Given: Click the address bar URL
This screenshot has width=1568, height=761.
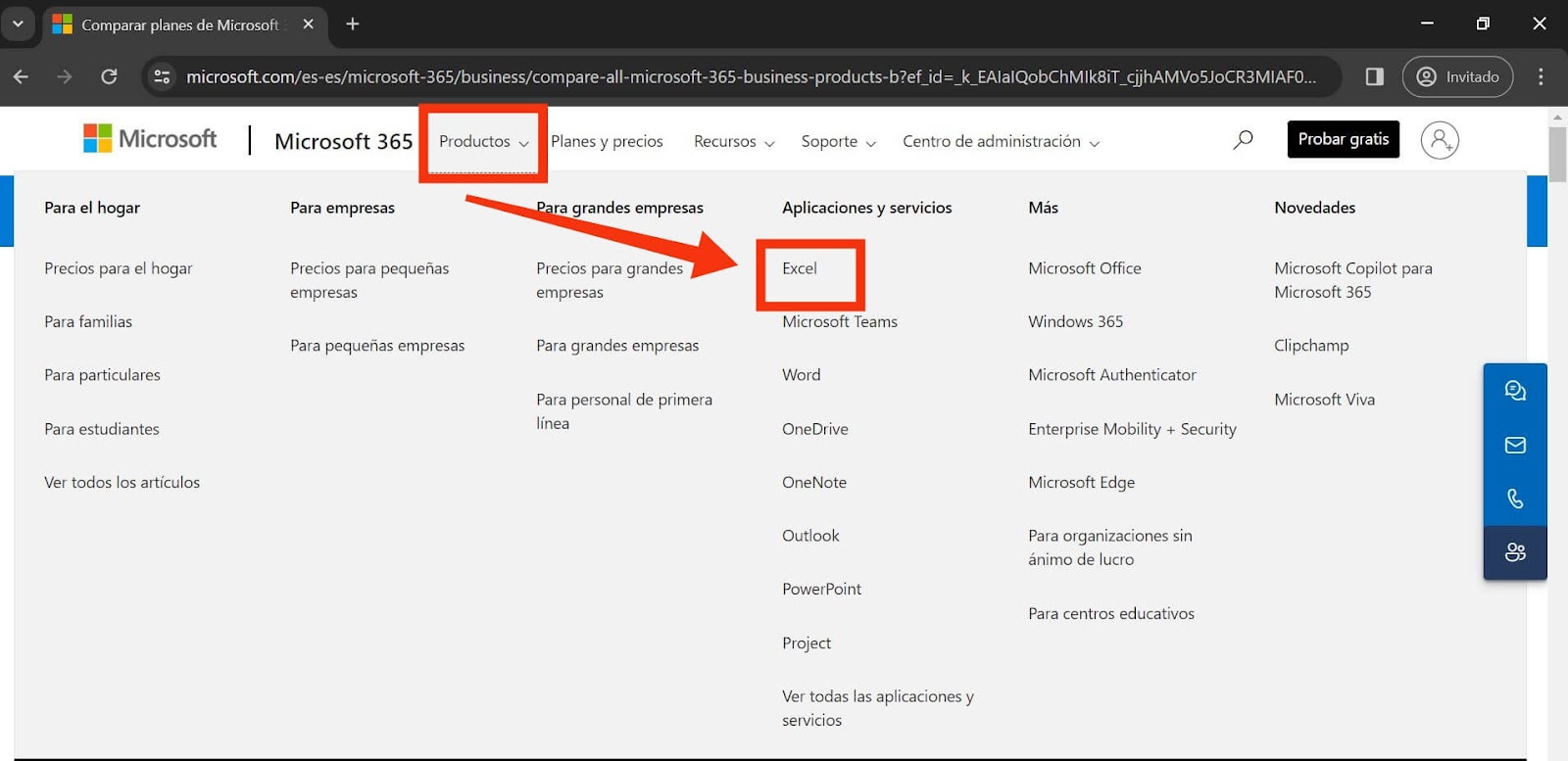Looking at the screenshot, I should point(751,76).
